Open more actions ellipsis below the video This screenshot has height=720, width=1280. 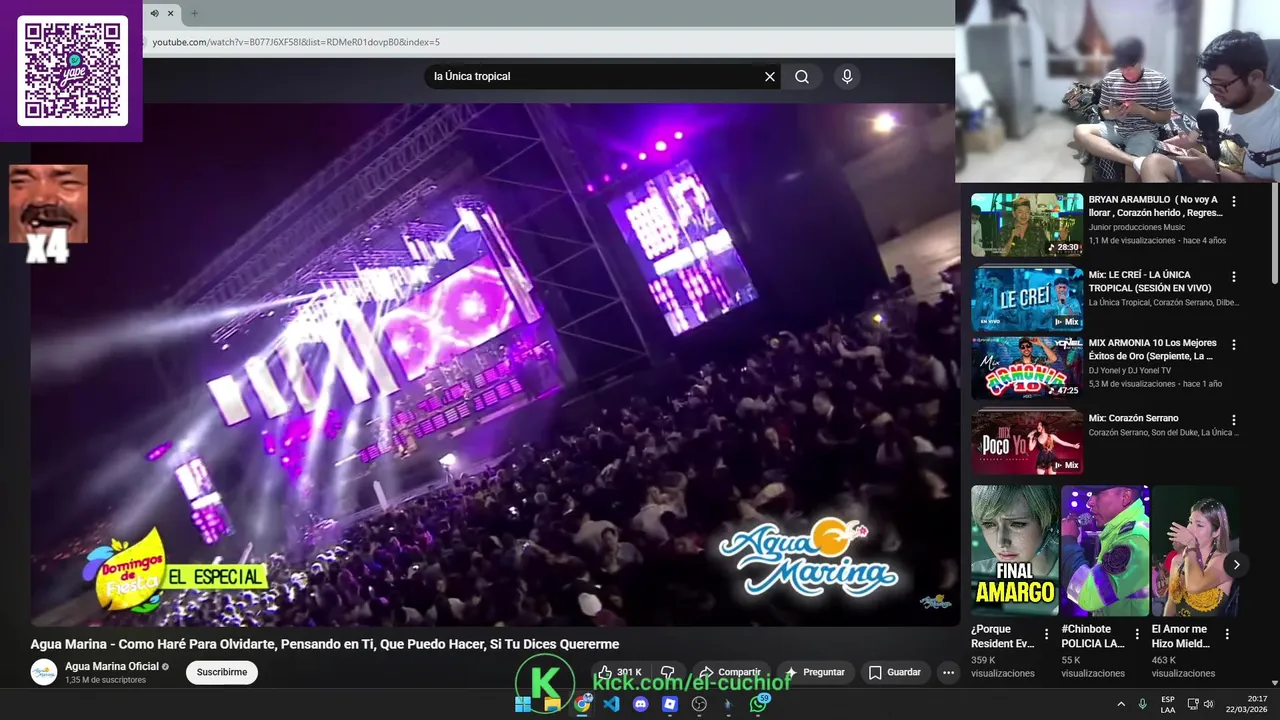pos(948,673)
